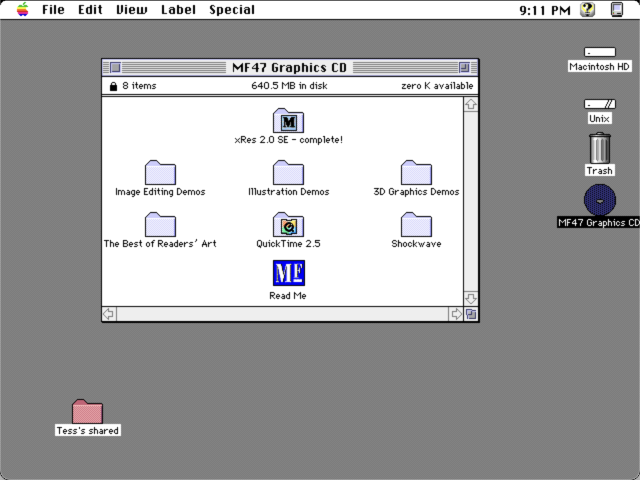Open the Help question mark menu icon
This screenshot has width=640, height=480.
[x=587, y=9]
